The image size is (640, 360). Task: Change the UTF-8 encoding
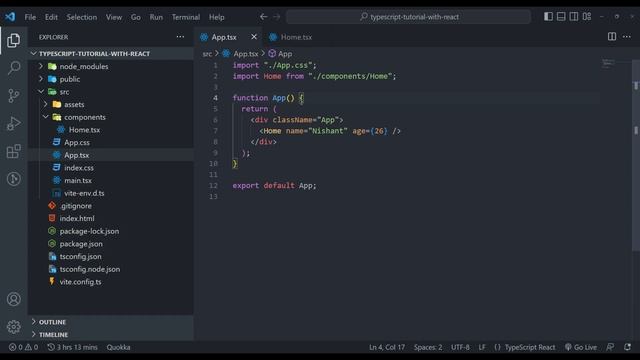pos(460,347)
